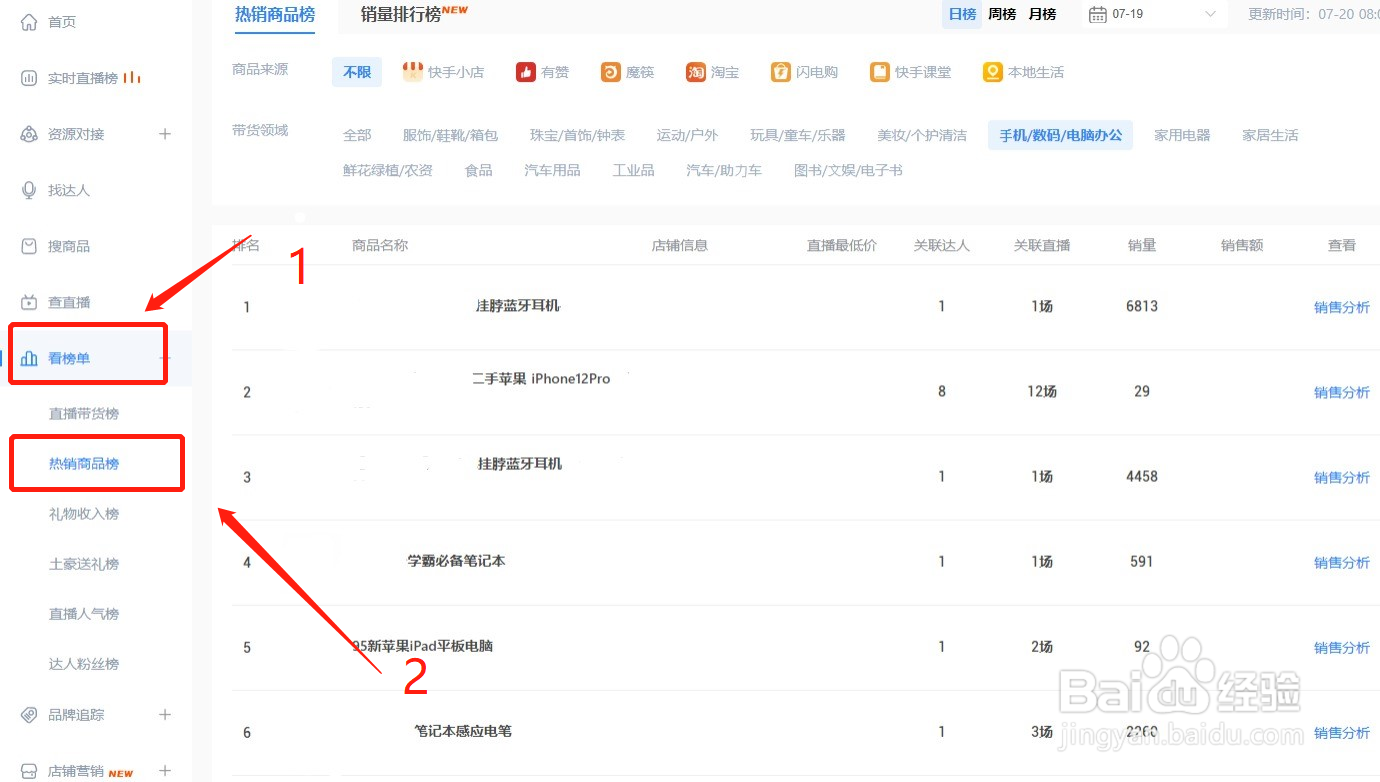Open 销售分析 for 挂脖蓝牙耳机 rank one
This screenshot has height=782, width=1380.
[x=1342, y=307]
